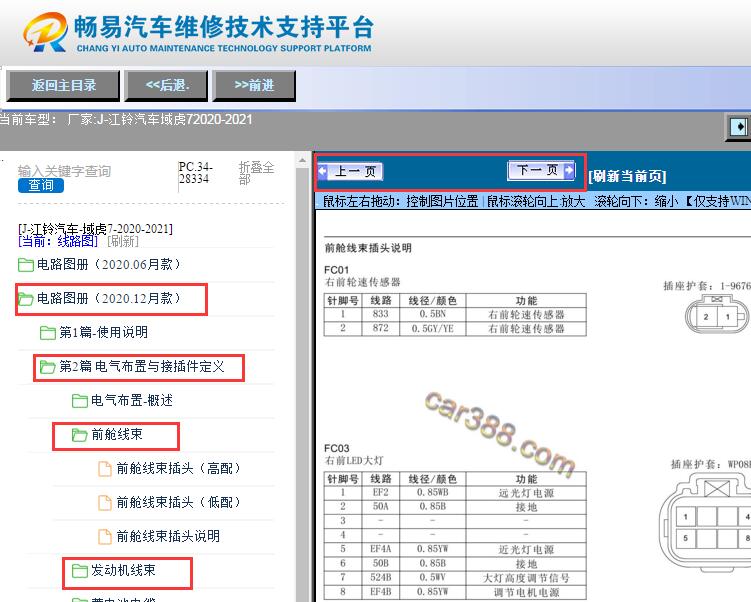Click the 872 wire cell in FC01 table
This screenshot has width=751, height=602.
380,329
